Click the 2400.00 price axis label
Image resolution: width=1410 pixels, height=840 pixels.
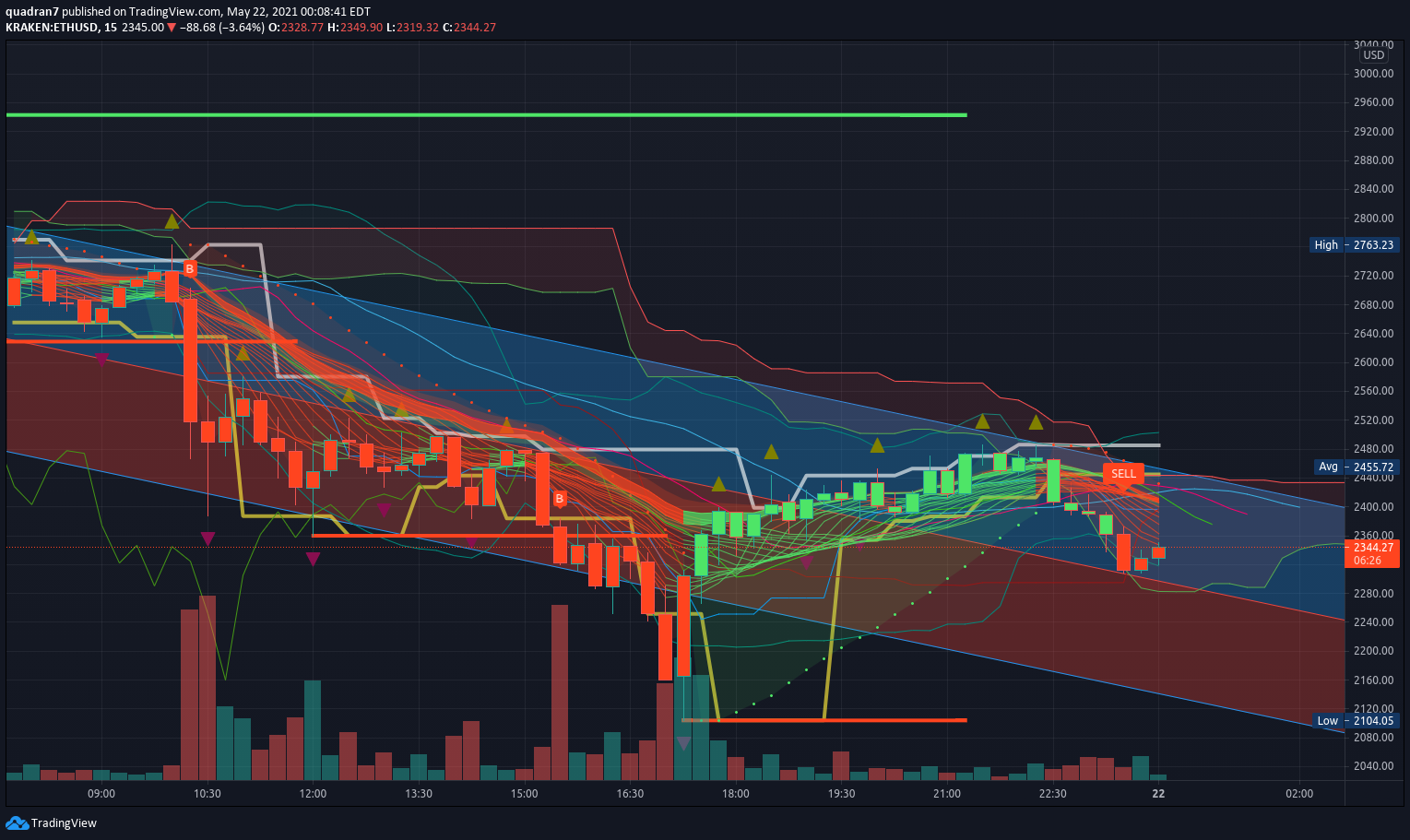click(1374, 507)
